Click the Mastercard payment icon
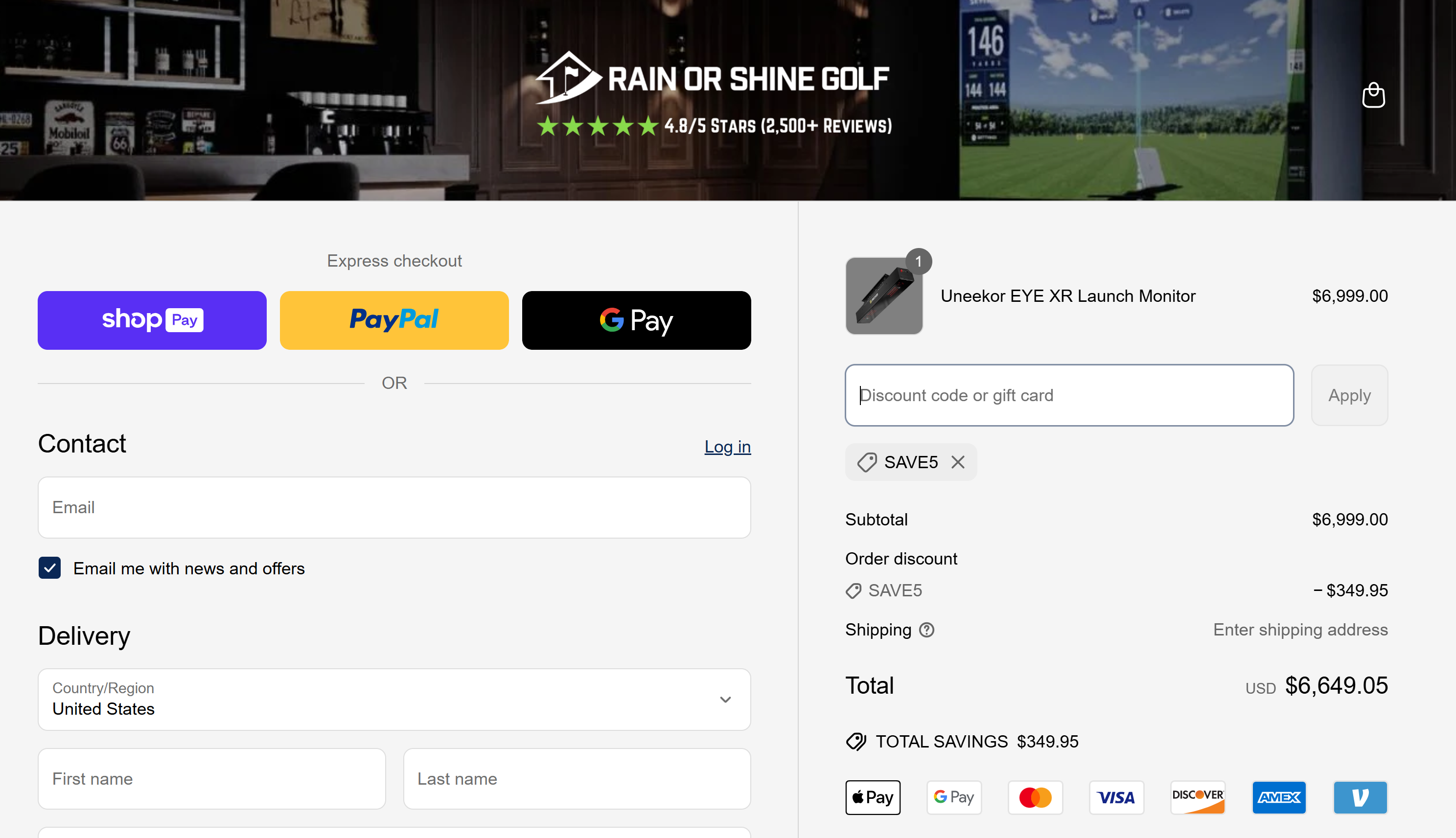The image size is (1456, 838). pos(1035,797)
